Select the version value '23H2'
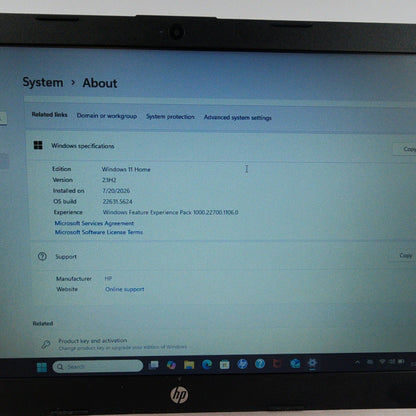 [109, 180]
